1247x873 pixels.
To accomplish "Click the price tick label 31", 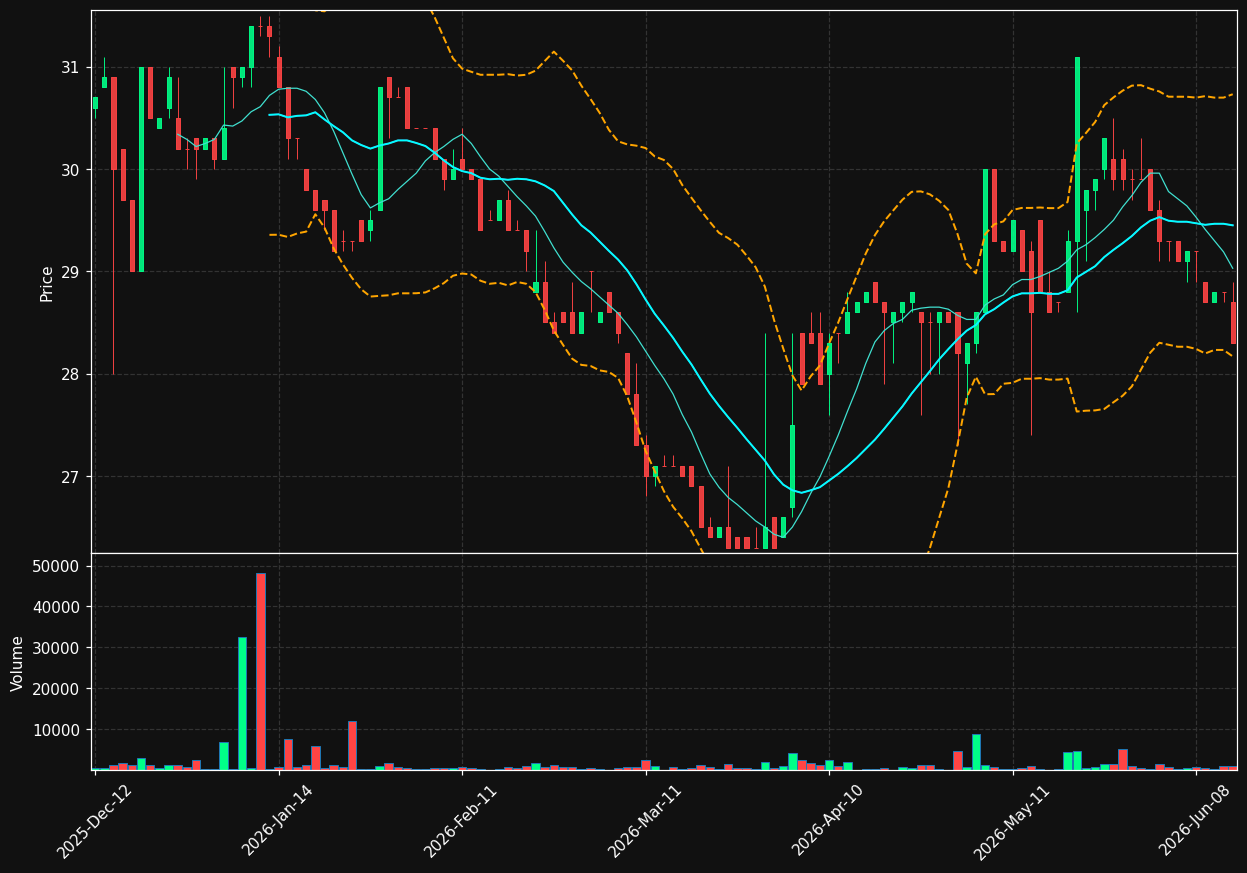I will point(71,67).
